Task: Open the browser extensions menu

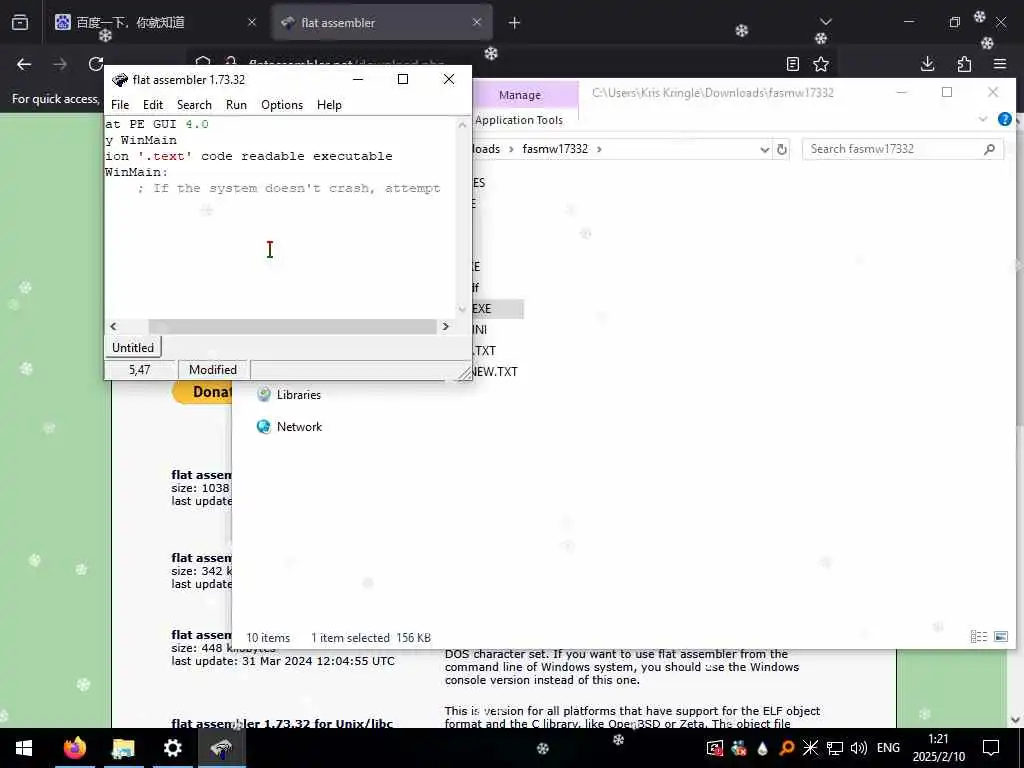Action: pyautogui.click(x=964, y=64)
